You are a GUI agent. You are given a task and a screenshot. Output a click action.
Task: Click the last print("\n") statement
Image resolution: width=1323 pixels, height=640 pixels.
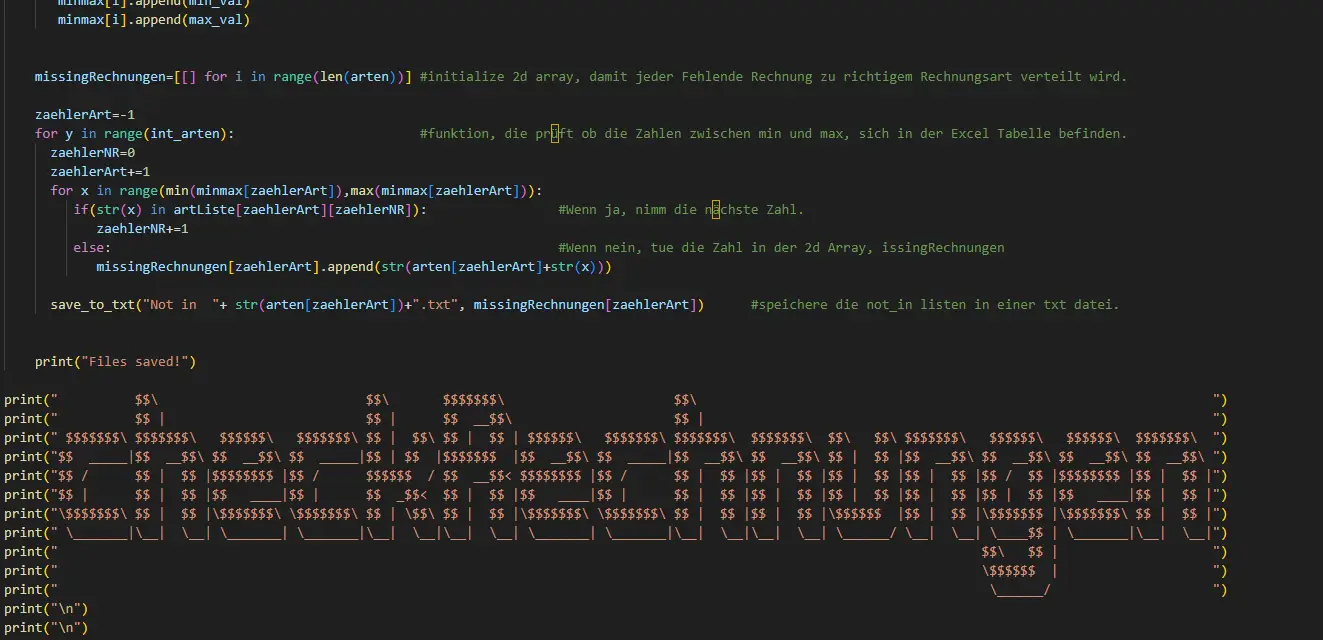(46, 627)
